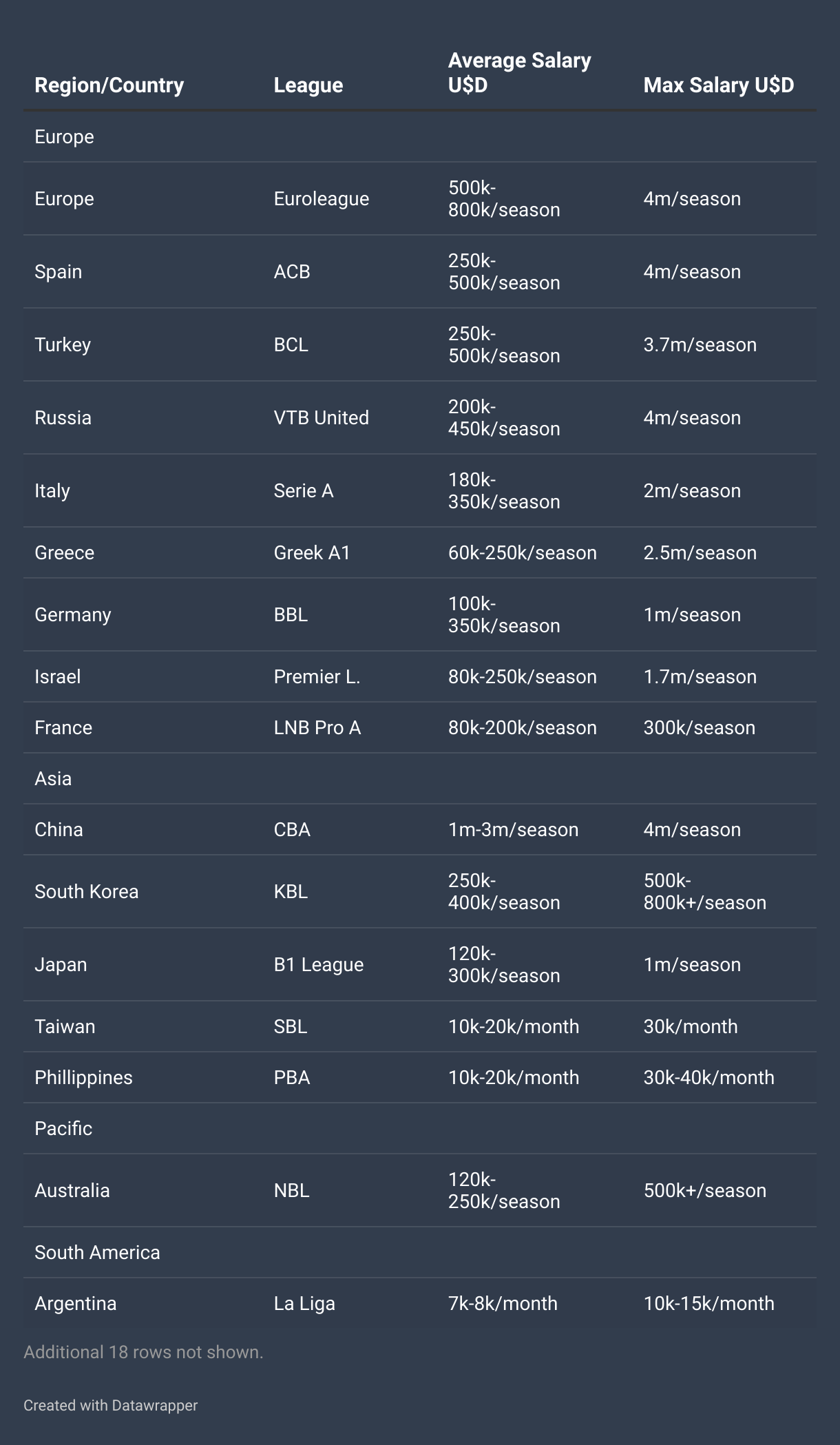Click the Pacific section heading row
840x1445 pixels.
coord(63,1129)
